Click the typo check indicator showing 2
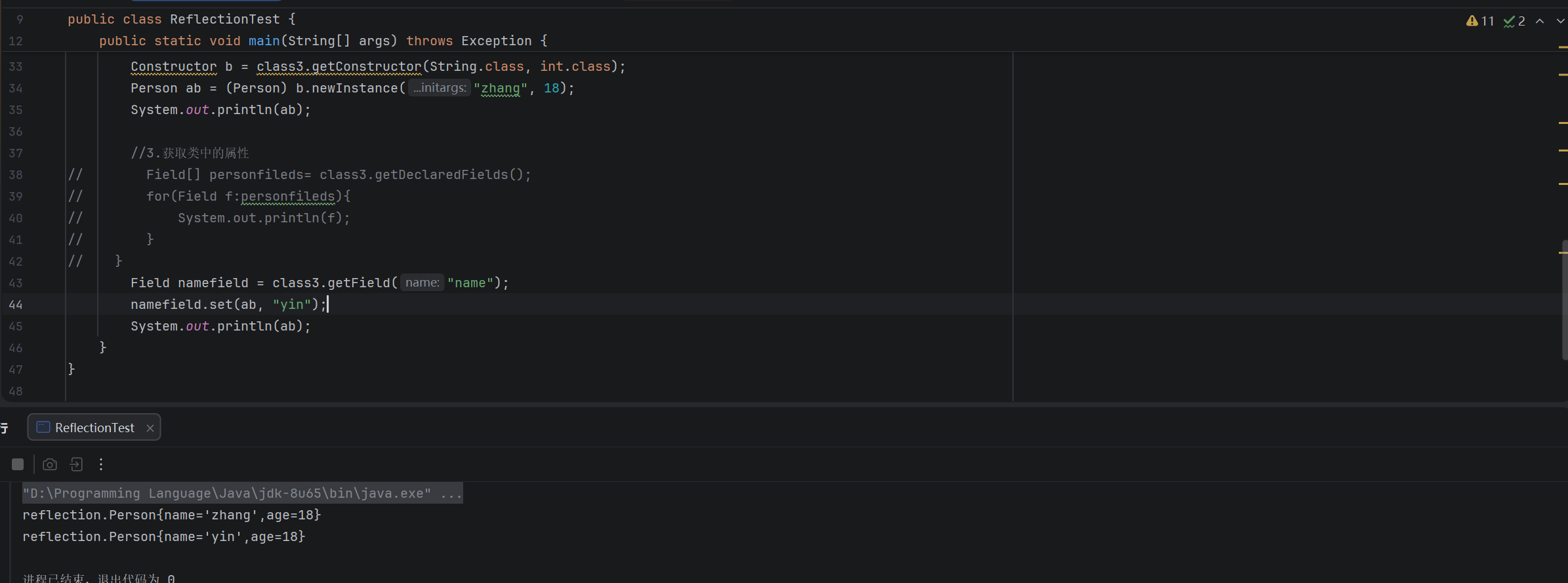This screenshot has height=583, width=1568. (x=1514, y=21)
